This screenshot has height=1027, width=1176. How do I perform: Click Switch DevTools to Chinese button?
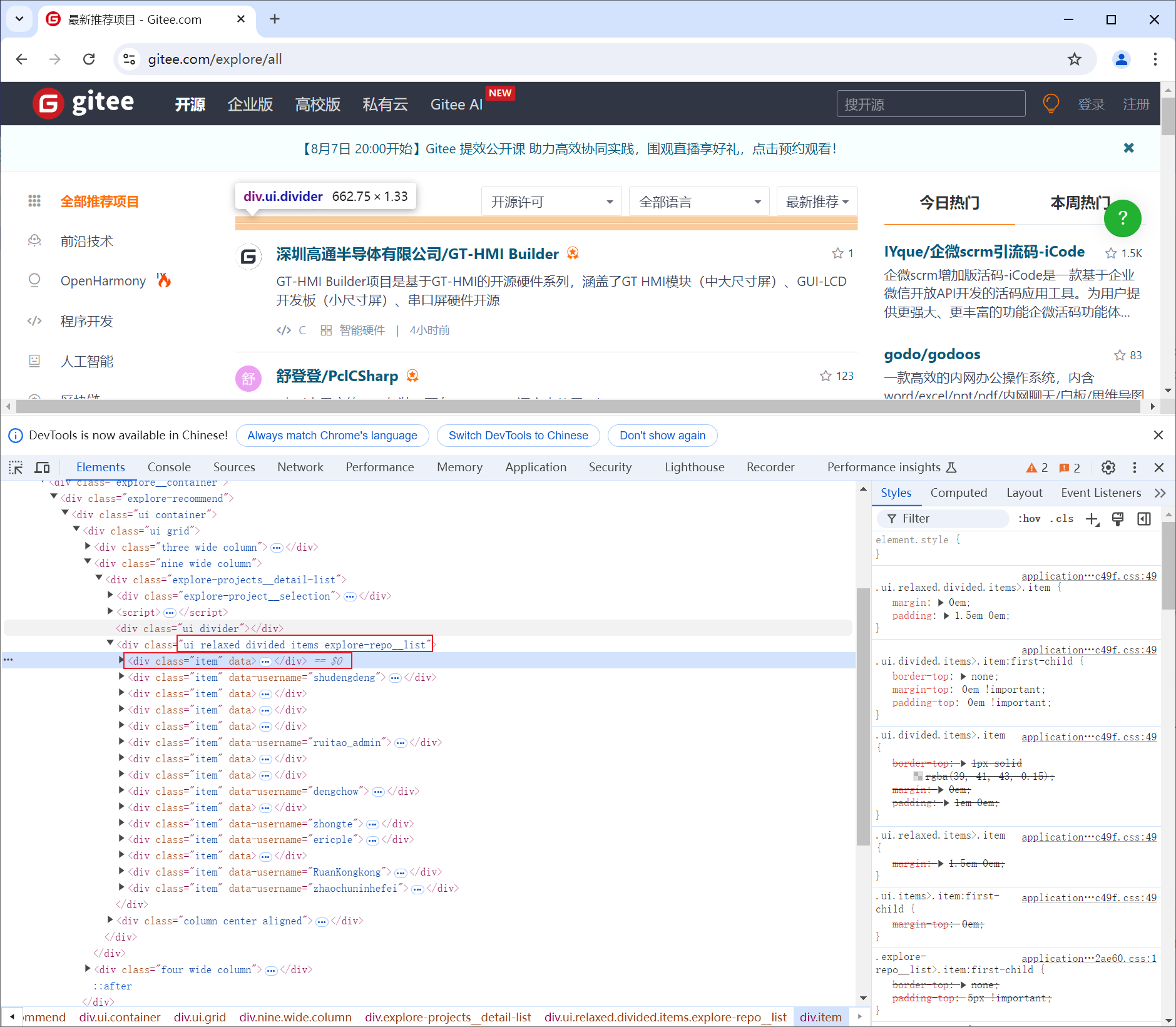point(518,436)
